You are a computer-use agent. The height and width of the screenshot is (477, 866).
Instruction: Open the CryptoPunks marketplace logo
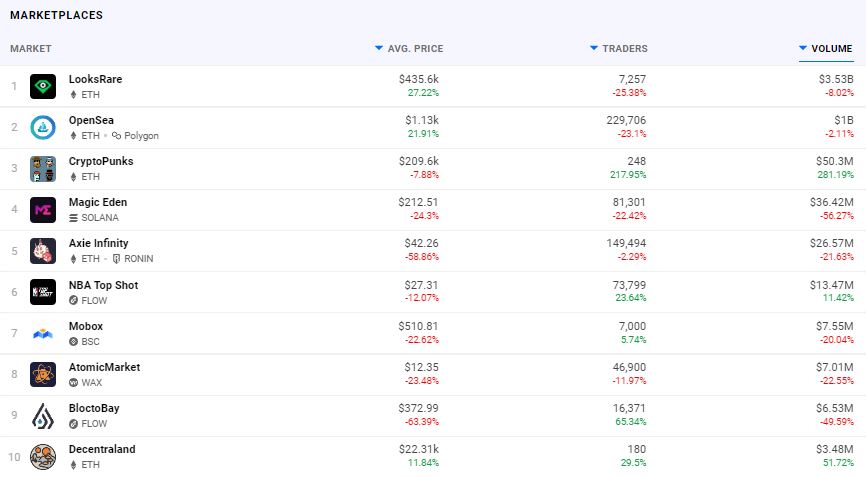[x=43, y=168]
